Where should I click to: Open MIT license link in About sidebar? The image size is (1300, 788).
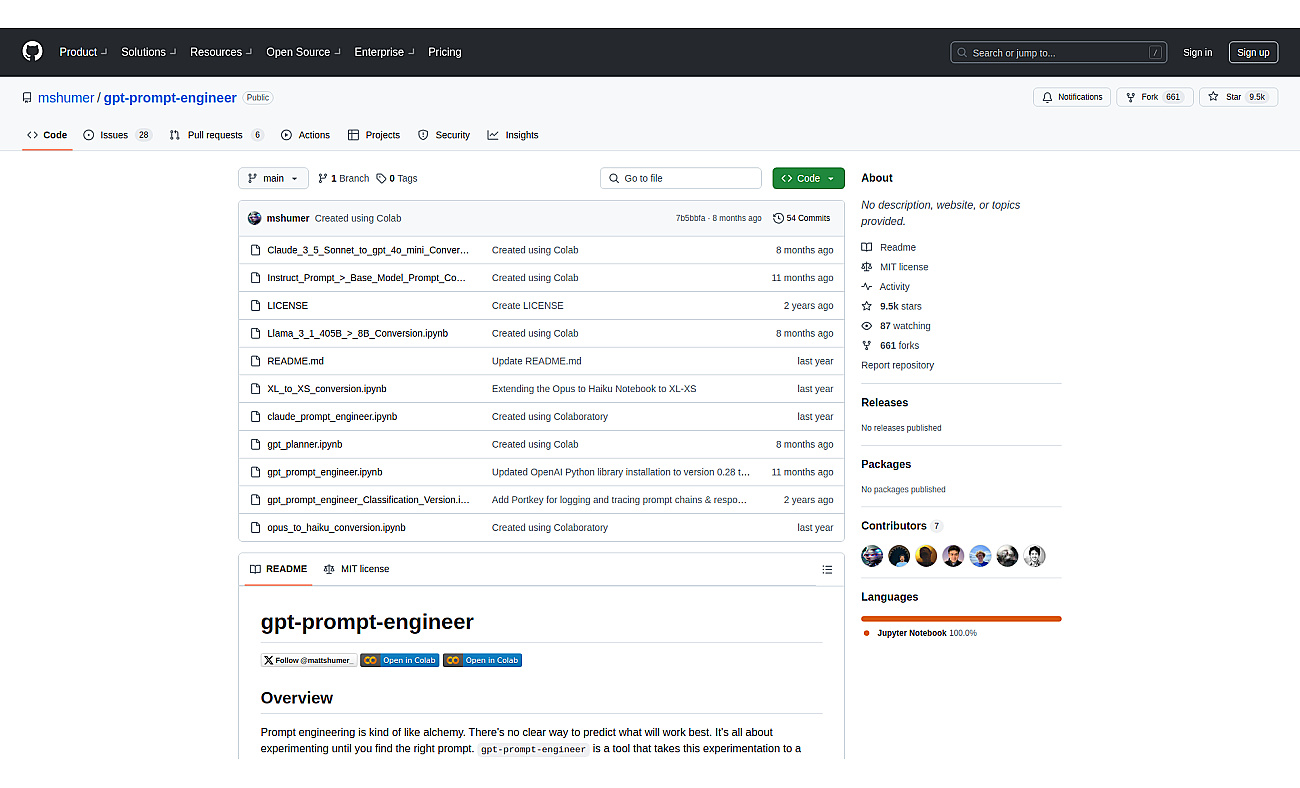(895, 267)
